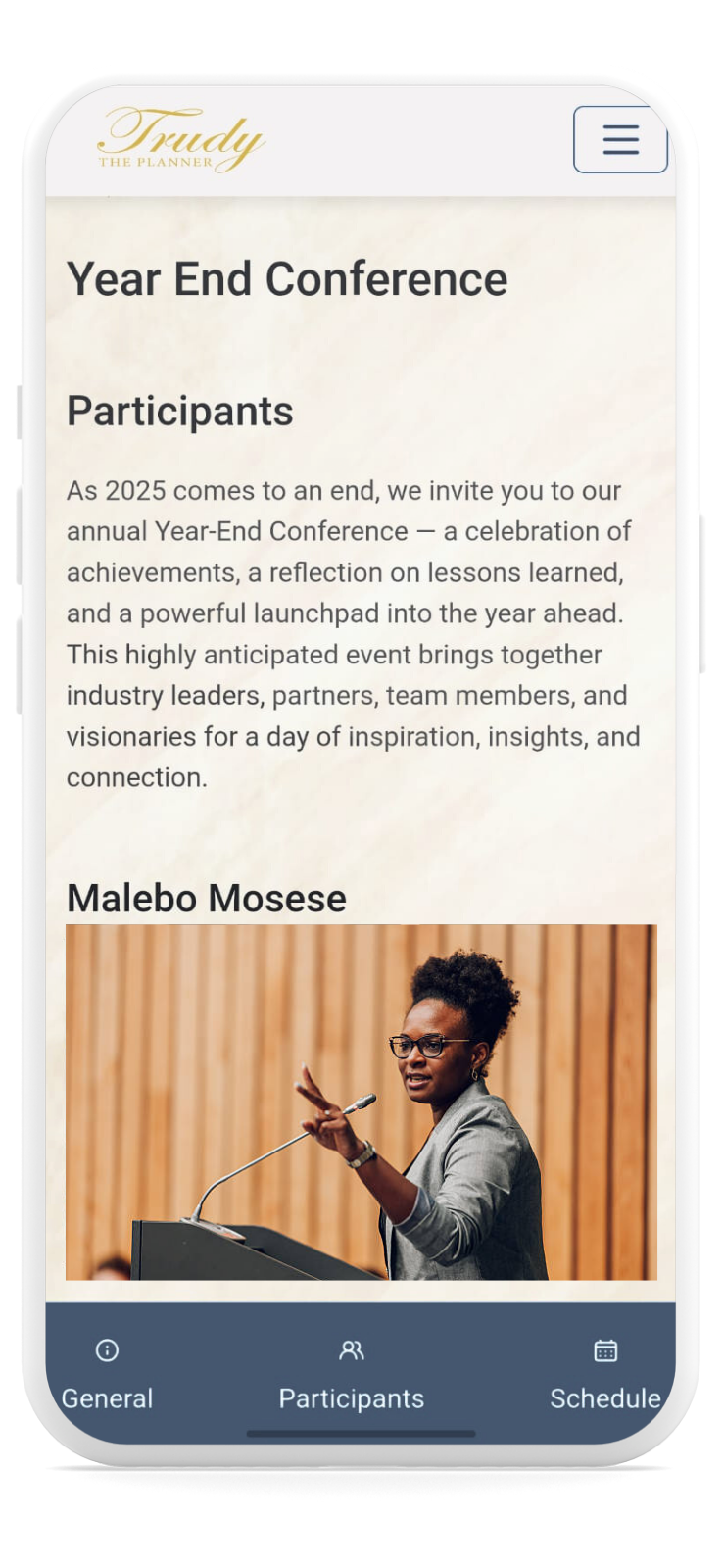Select the Participants tab label
723x1568 pixels.
pyautogui.click(x=351, y=1398)
